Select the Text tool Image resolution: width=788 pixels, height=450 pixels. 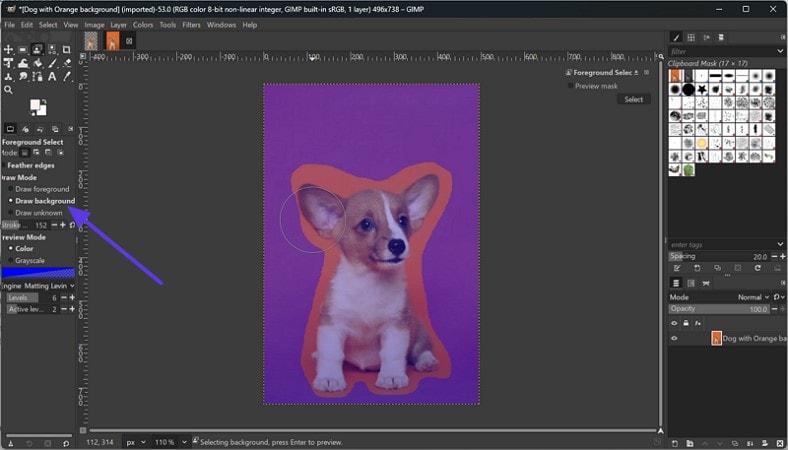click(x=52, y=76)
